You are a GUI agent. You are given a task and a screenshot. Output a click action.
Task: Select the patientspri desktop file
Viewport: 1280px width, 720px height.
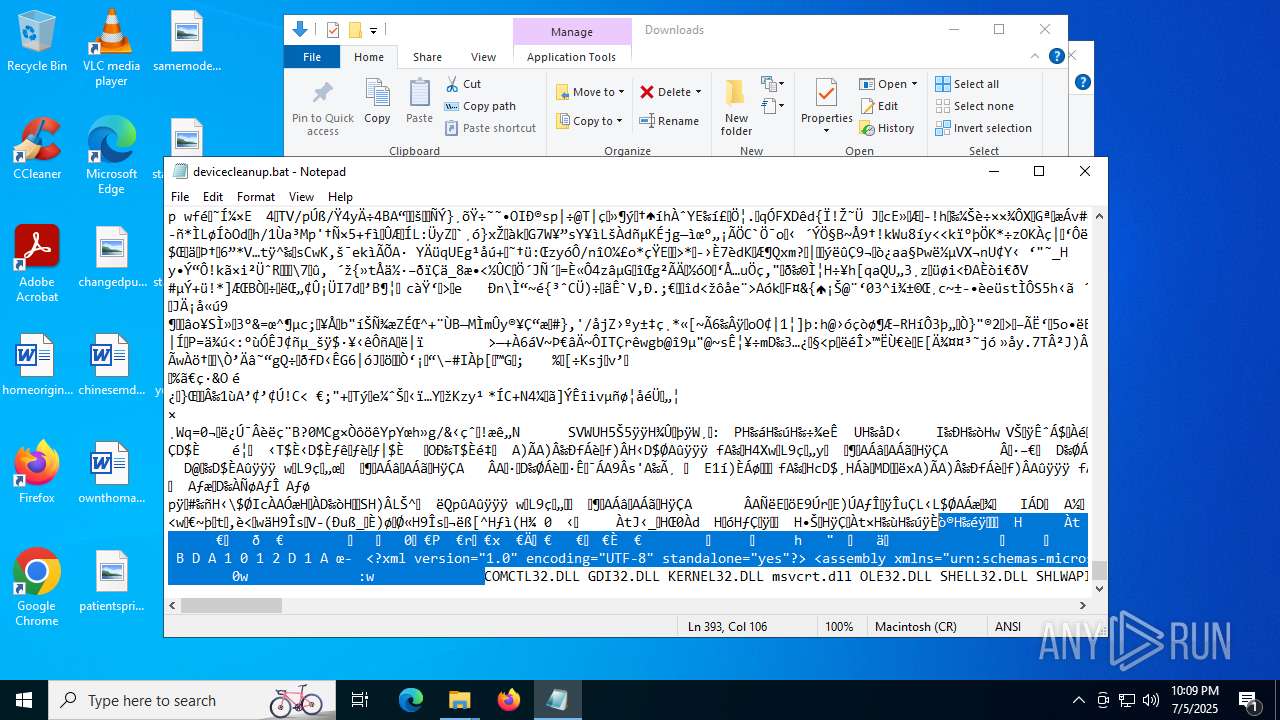[111, 580]
